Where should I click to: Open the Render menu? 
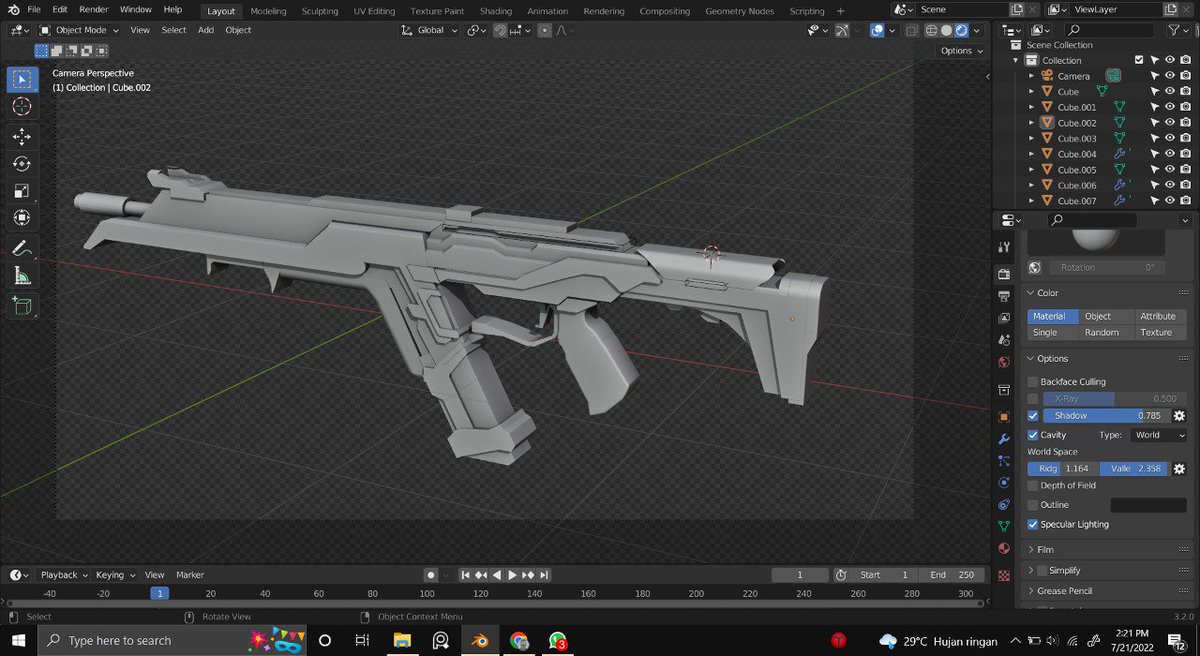(94, 9)
